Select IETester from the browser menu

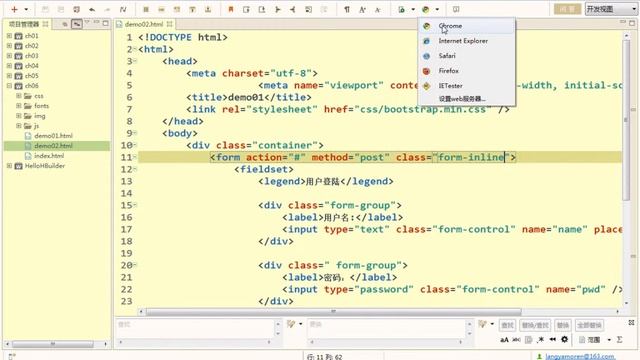click(x=467, y=86)
